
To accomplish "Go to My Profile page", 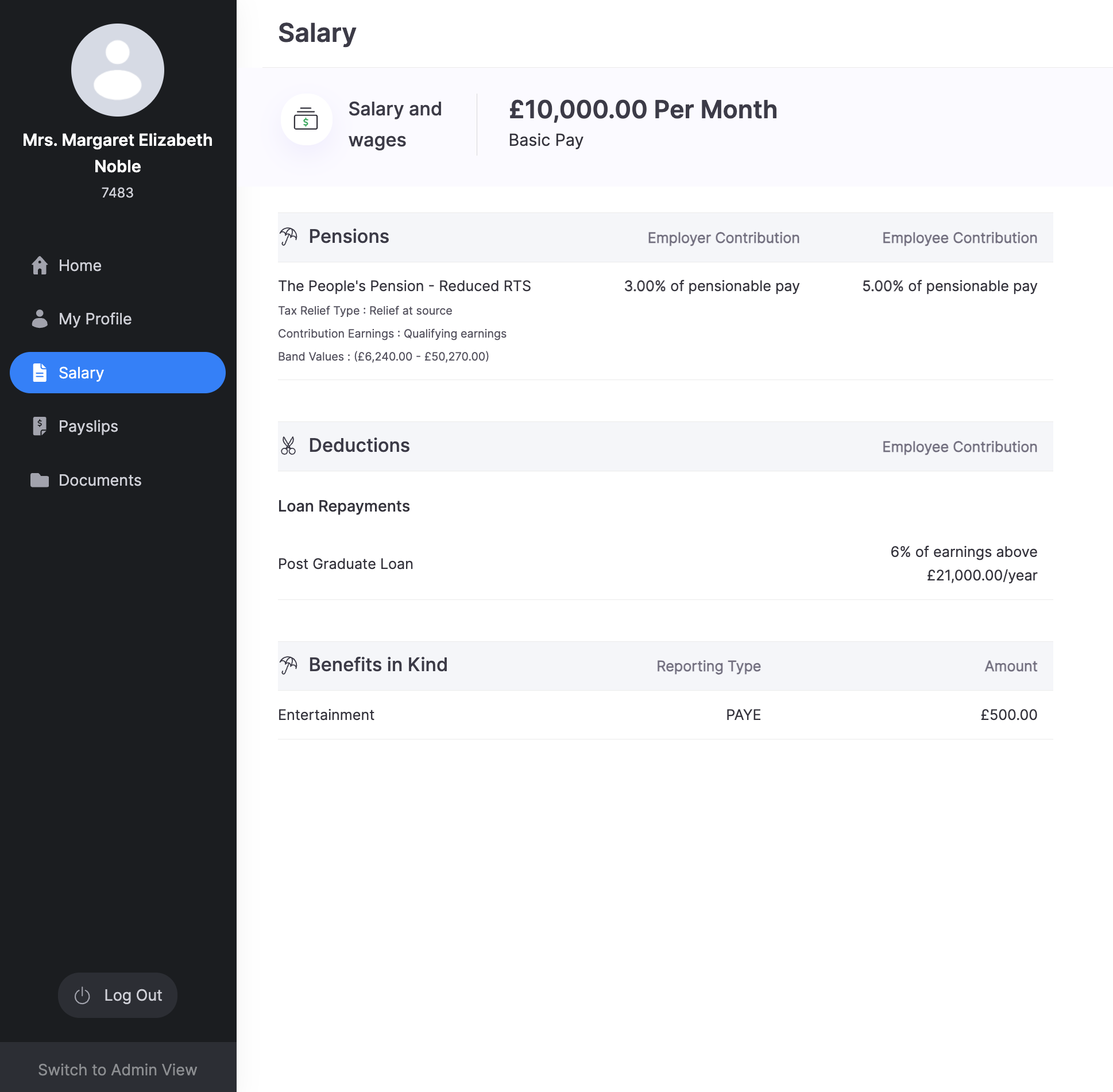I will 118,319.
